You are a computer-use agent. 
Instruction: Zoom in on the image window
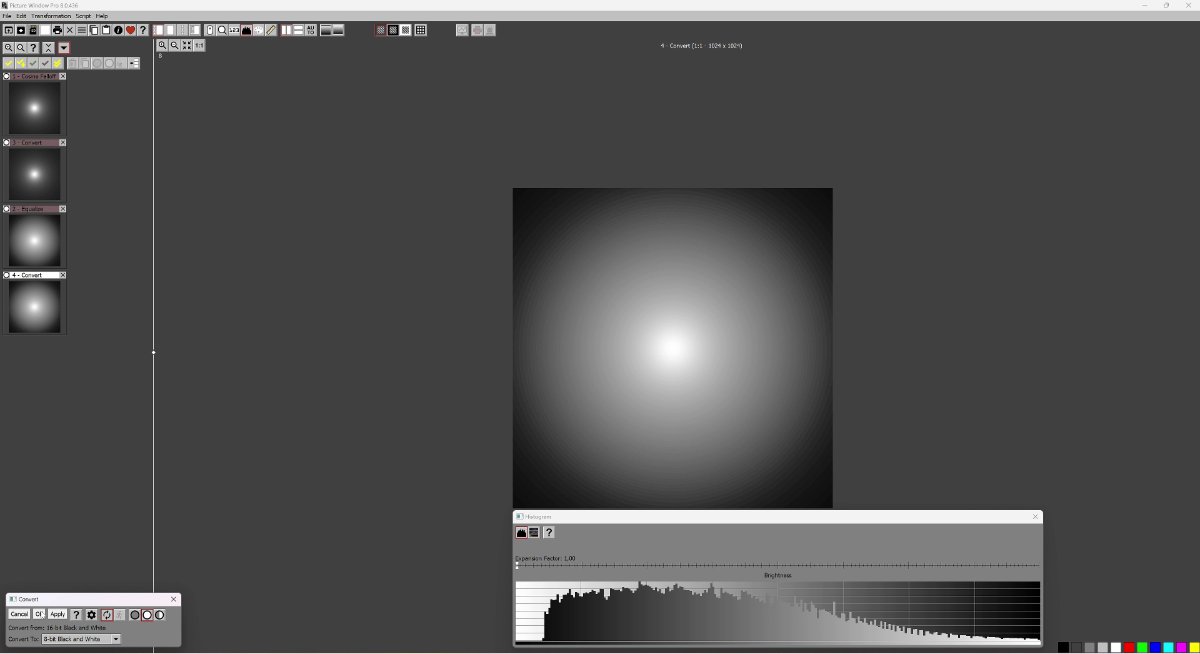(162, 45)
